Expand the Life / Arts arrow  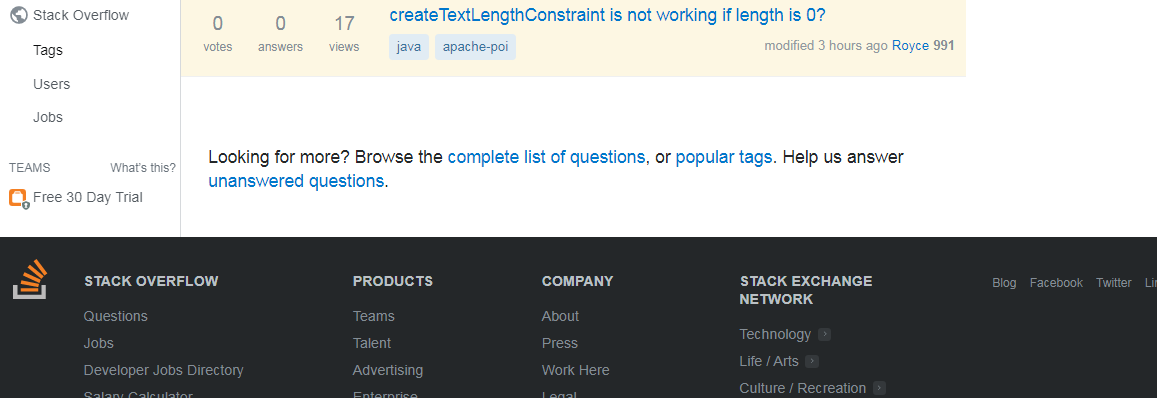click(x=812, y=361)
